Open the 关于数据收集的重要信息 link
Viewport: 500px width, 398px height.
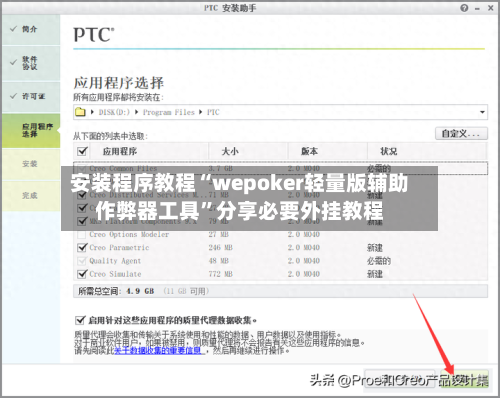158,351
